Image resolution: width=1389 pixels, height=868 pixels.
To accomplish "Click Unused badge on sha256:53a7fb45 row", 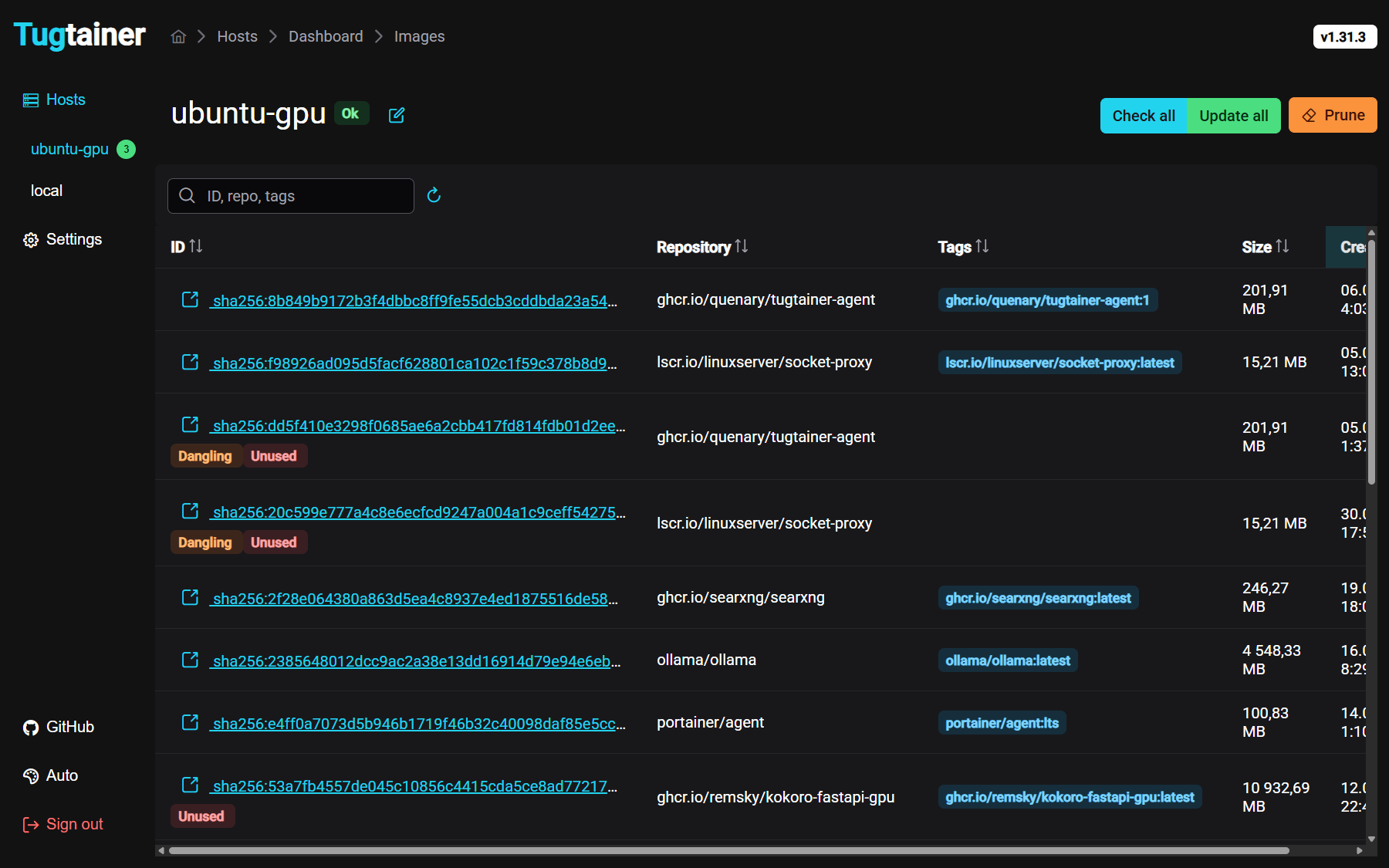I will (x=201, y=816).
